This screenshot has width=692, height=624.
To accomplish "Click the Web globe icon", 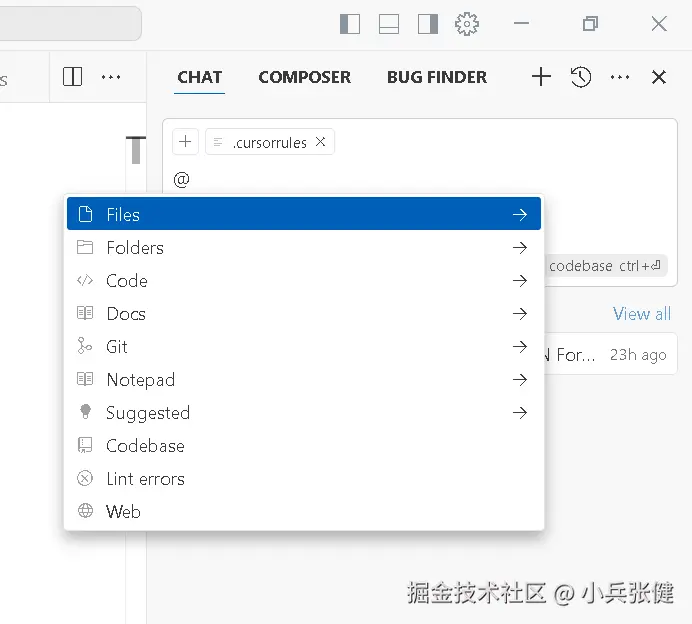I will (85, 511).
